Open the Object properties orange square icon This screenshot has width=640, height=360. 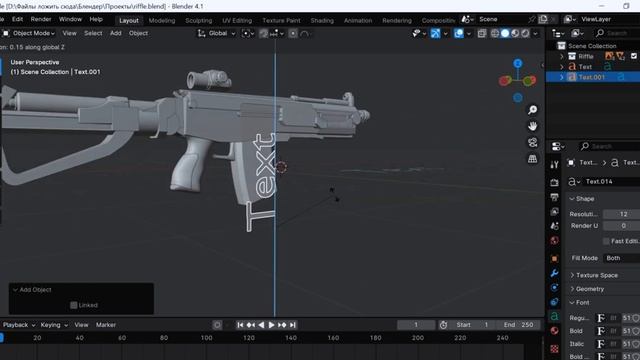point(554,258)
